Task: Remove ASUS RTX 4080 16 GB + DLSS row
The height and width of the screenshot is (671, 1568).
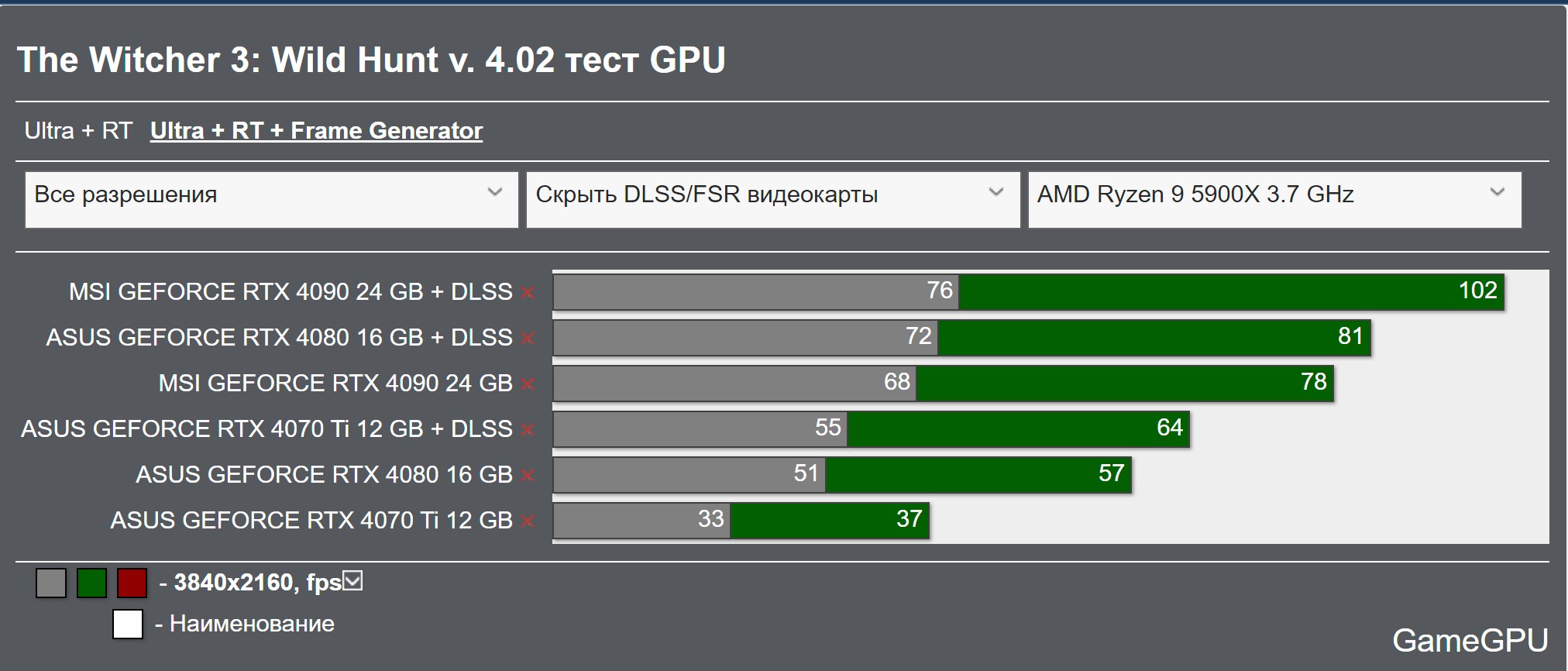Action: pos(528,339)
